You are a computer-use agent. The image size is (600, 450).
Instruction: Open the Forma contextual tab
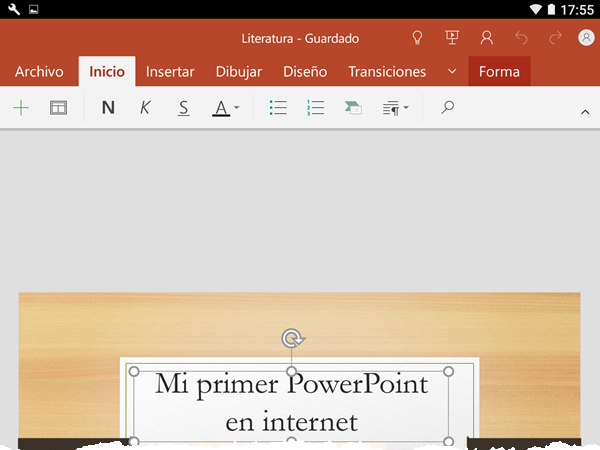(x=499, y=72)
